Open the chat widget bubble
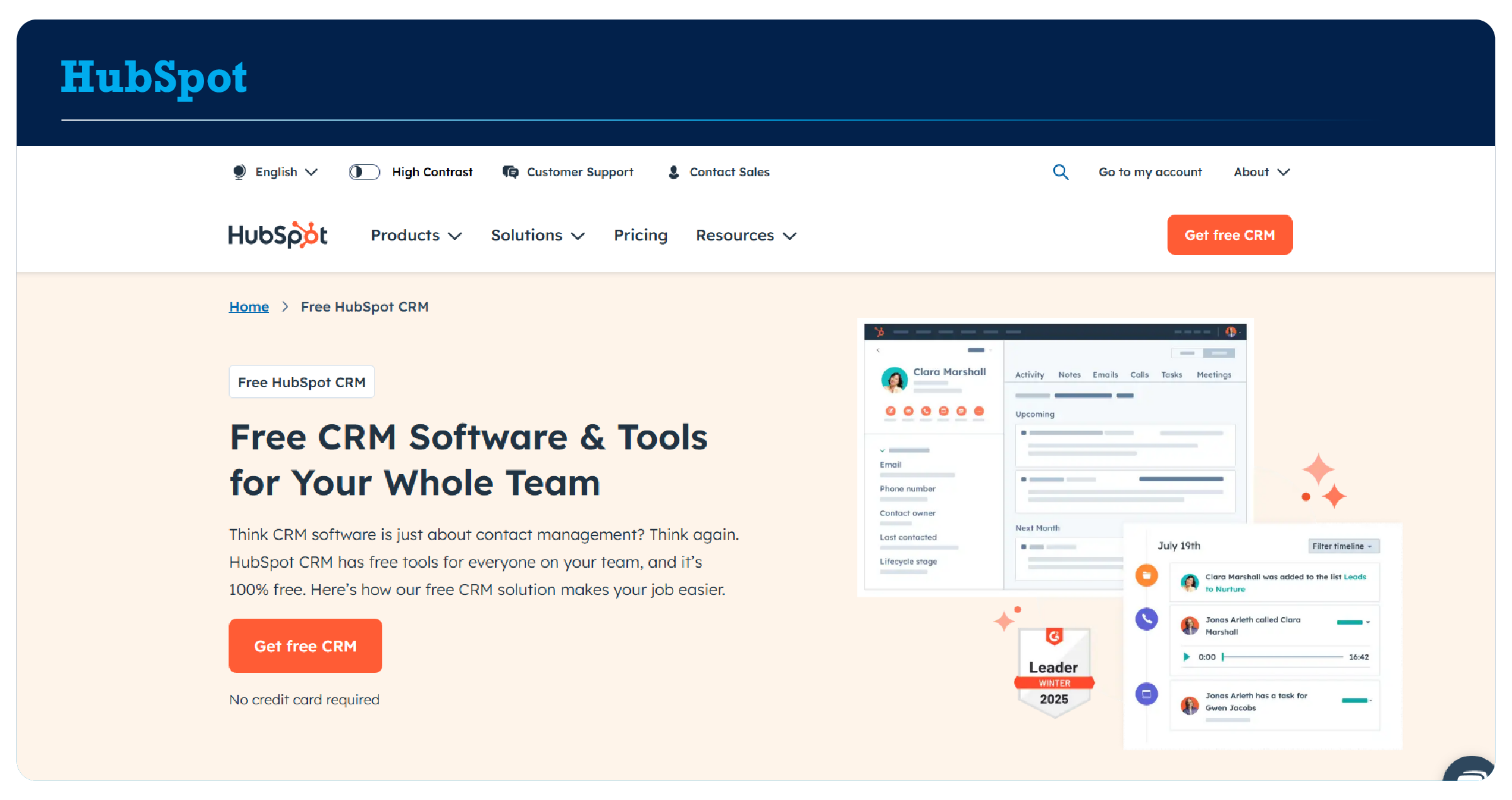 (x=1470, y=769)
